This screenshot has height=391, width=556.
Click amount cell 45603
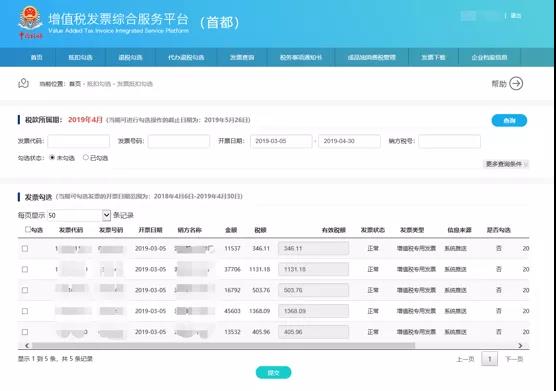232,311
